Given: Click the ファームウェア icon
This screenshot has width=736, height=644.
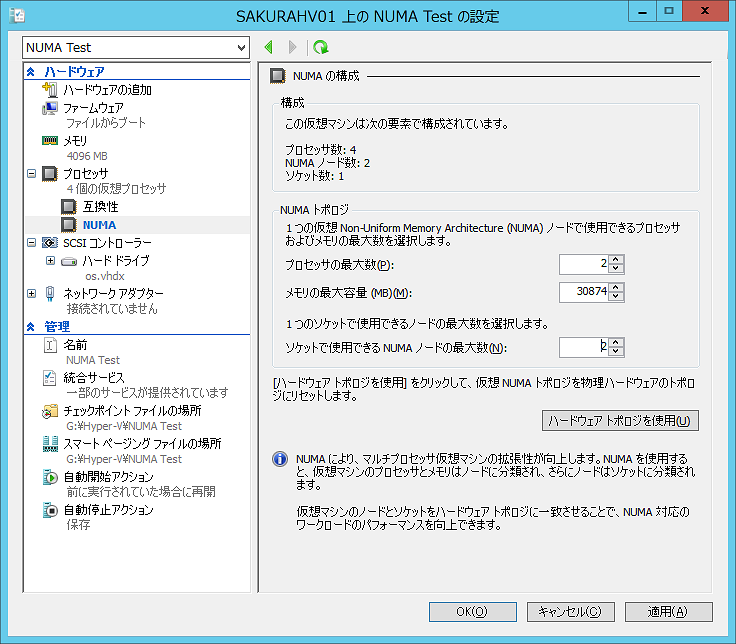Looking at the screenshot, I should point(50,108).
